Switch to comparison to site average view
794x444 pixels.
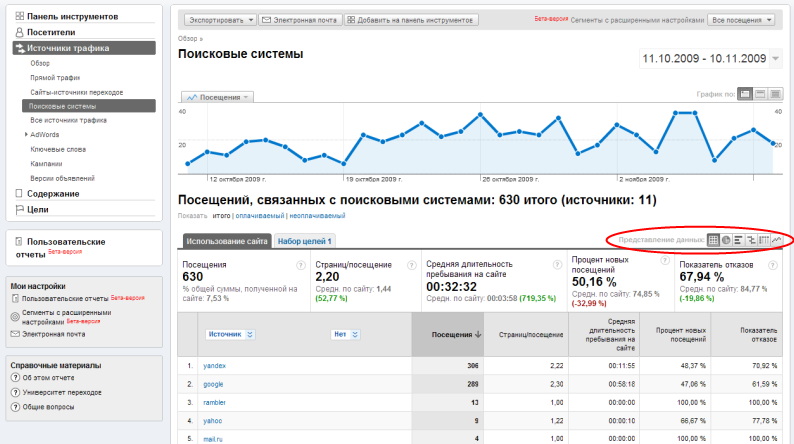(x=751, y=240)
